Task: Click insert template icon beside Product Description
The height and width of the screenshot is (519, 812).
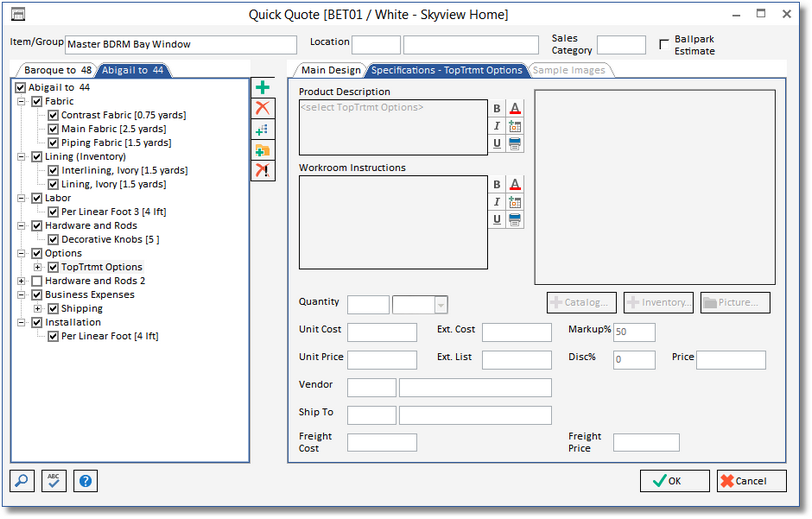Action: (x=515, y=126)
